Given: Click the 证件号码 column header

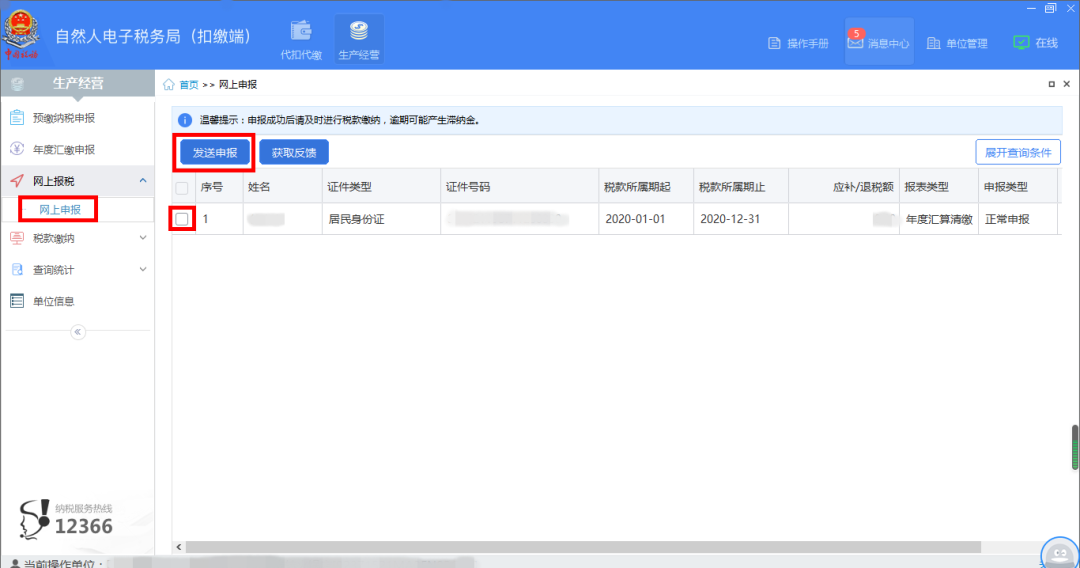Looking at the screenshot, I should [519, 187].
